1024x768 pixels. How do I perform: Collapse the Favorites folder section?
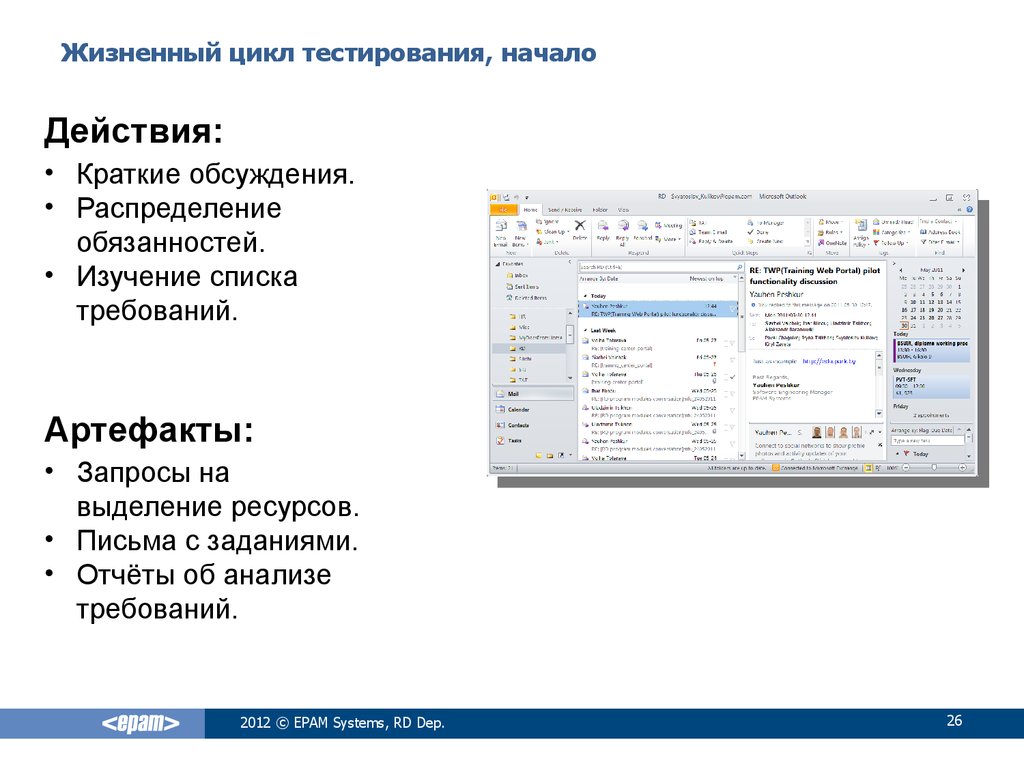pos(497,263)
